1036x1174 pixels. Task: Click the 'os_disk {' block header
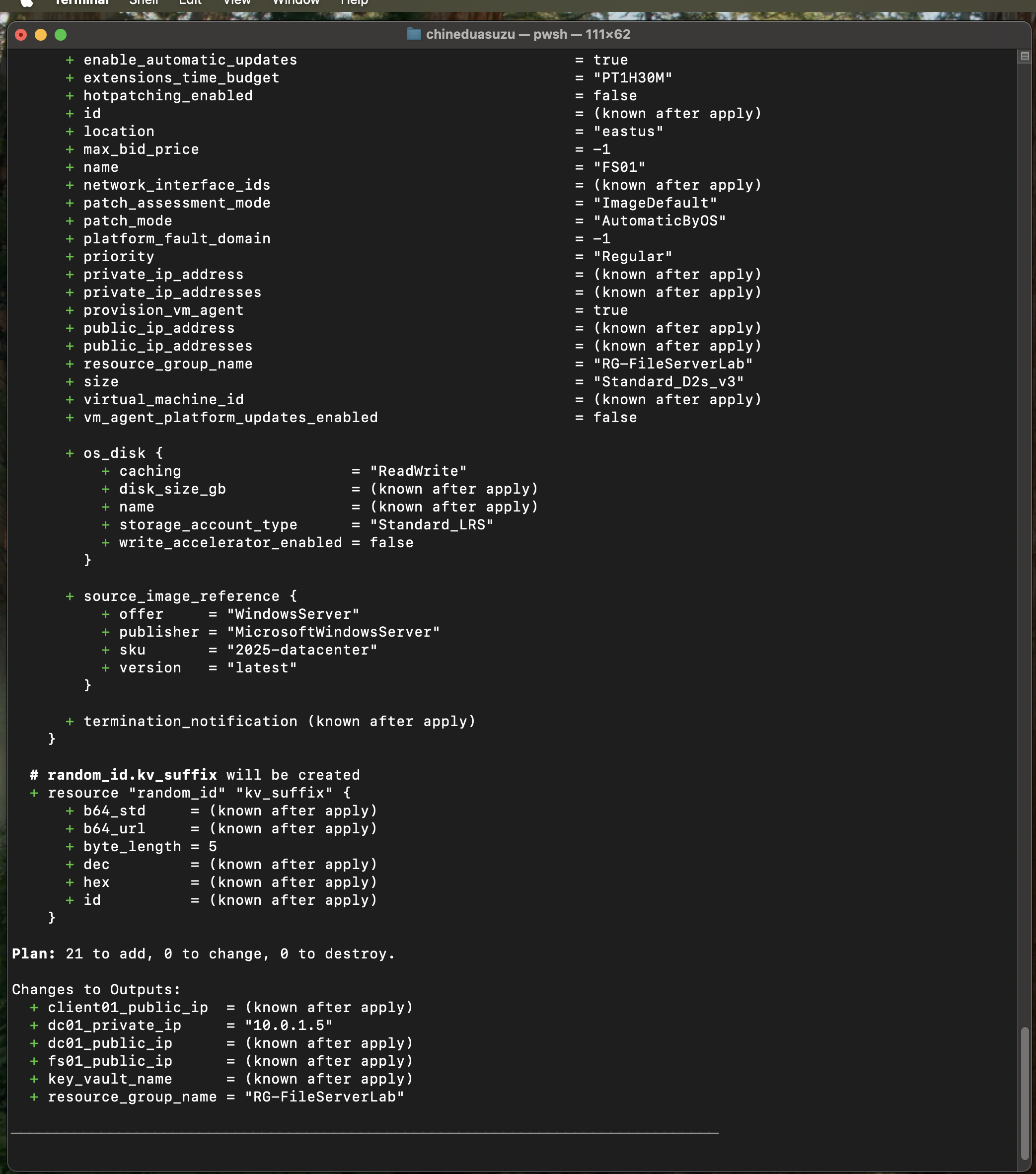coord(124,453)
